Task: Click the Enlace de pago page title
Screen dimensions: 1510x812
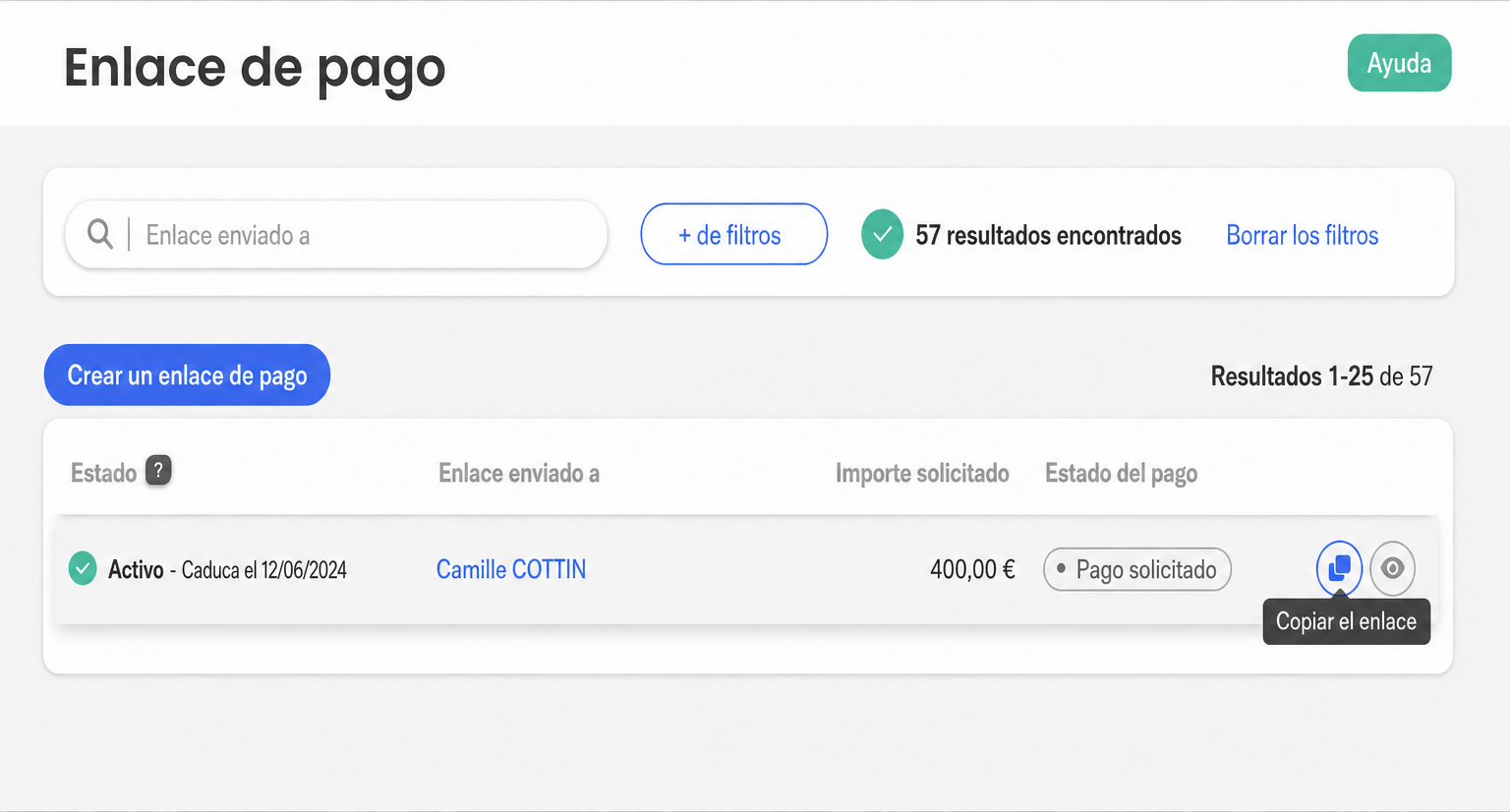Action: click(x=255, y=68)
